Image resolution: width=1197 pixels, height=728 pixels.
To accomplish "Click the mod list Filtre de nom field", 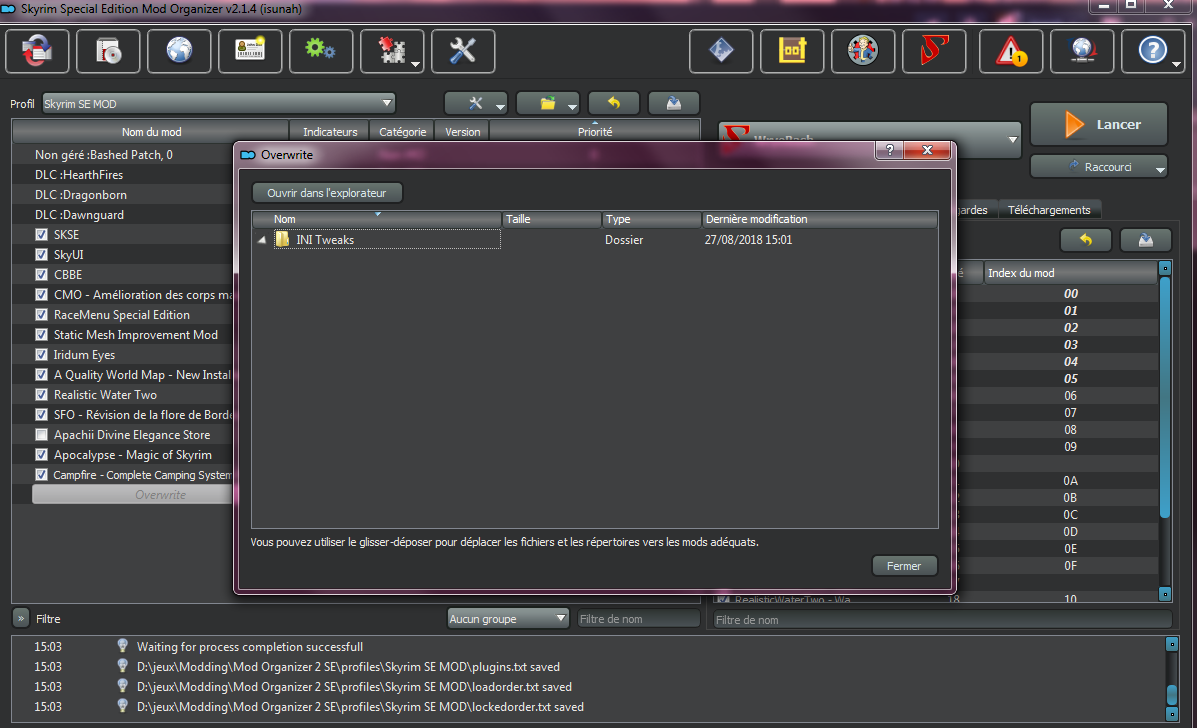I will (638, 619).
